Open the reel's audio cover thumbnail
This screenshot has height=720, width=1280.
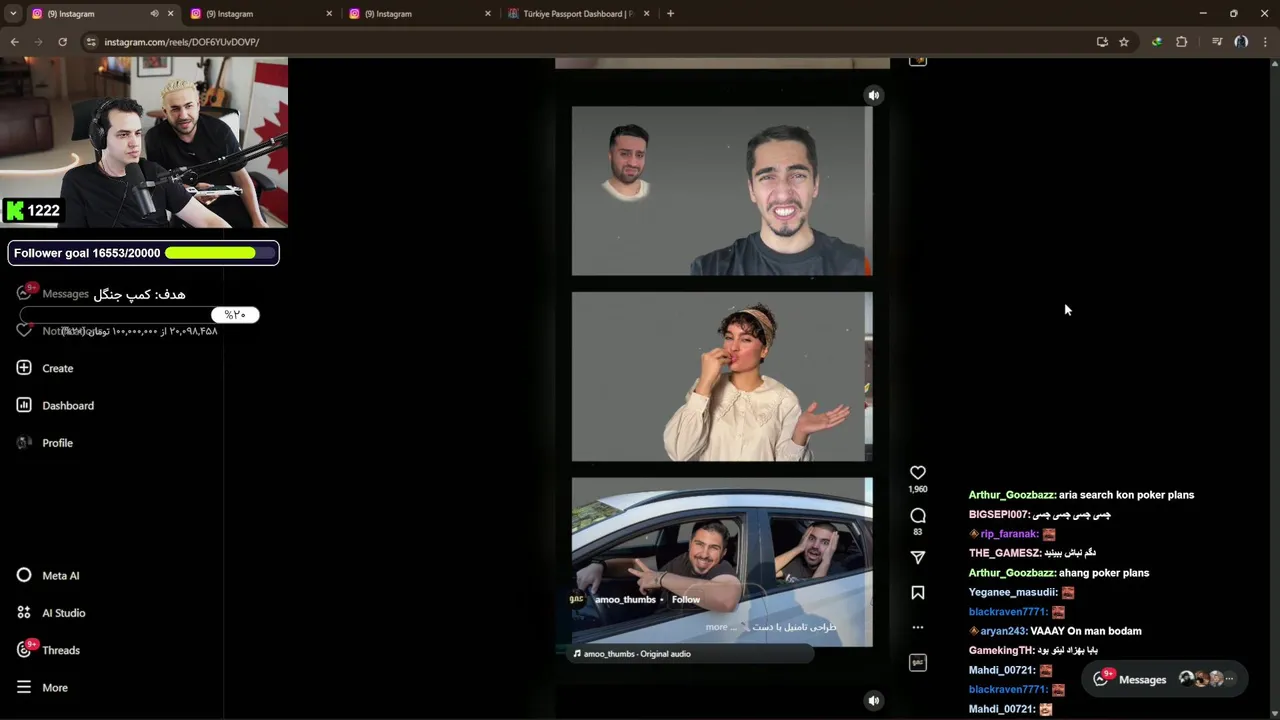(917, 662)
